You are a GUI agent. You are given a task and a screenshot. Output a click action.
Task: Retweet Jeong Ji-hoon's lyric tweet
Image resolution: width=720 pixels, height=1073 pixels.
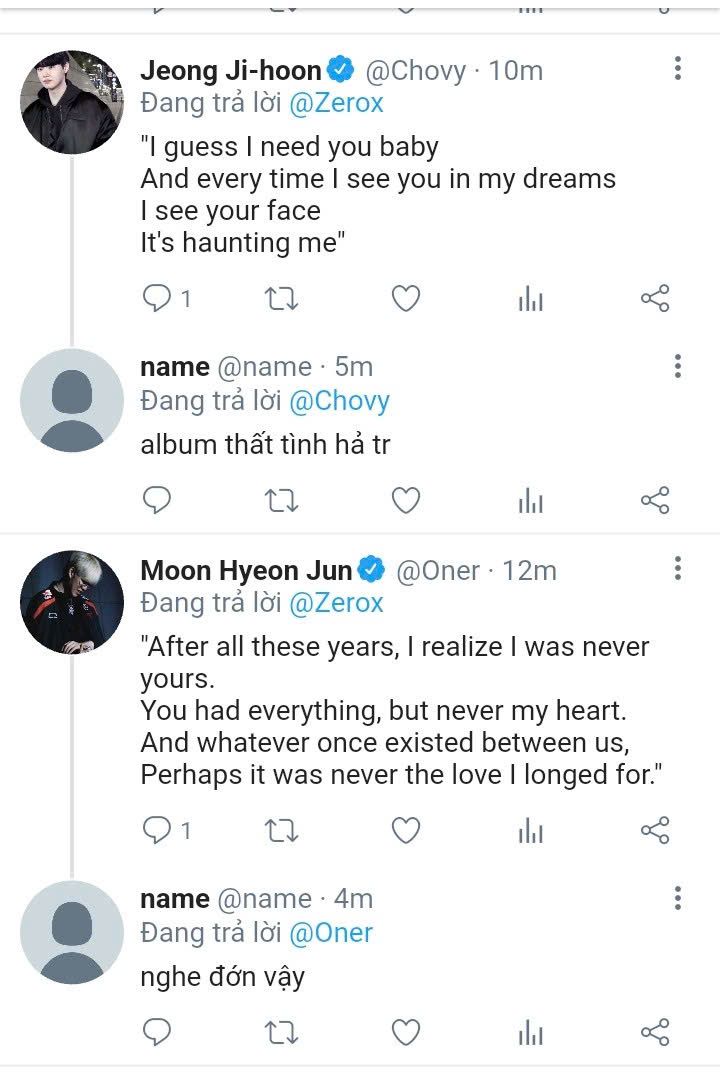tap(281, 298)
